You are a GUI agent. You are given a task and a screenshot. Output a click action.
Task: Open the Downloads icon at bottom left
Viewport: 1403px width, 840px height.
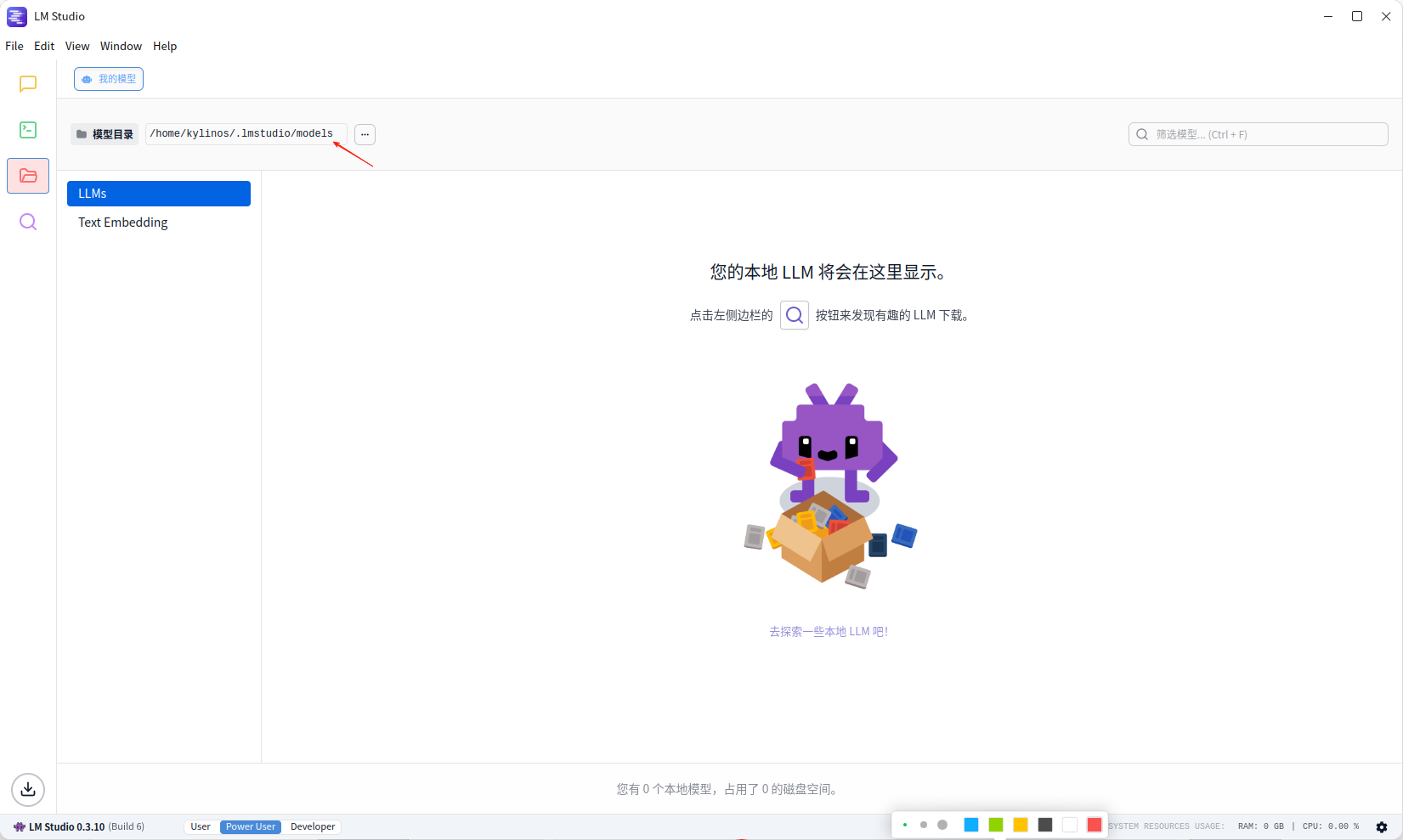click(x=28, y=789)
